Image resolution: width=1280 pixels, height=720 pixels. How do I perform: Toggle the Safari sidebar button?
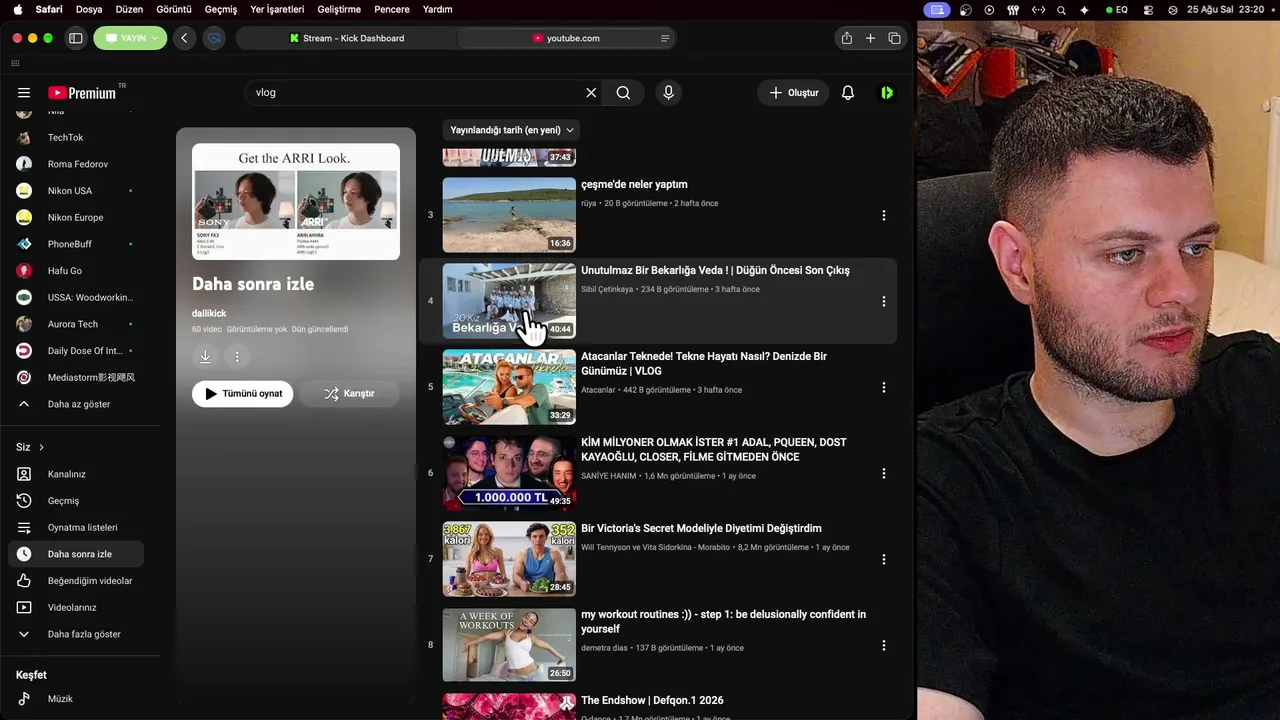(x=75, y=38)
